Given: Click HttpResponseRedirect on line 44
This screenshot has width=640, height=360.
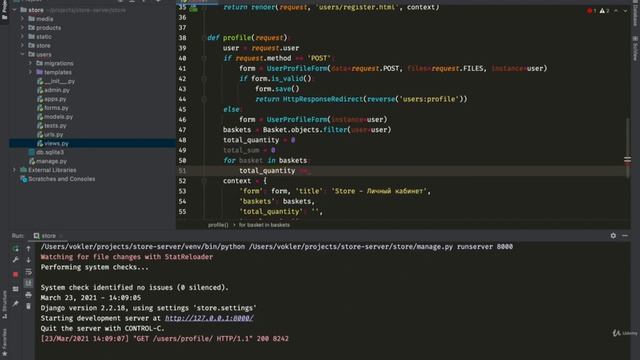Looking at the screenshot, I should [322, 99].
